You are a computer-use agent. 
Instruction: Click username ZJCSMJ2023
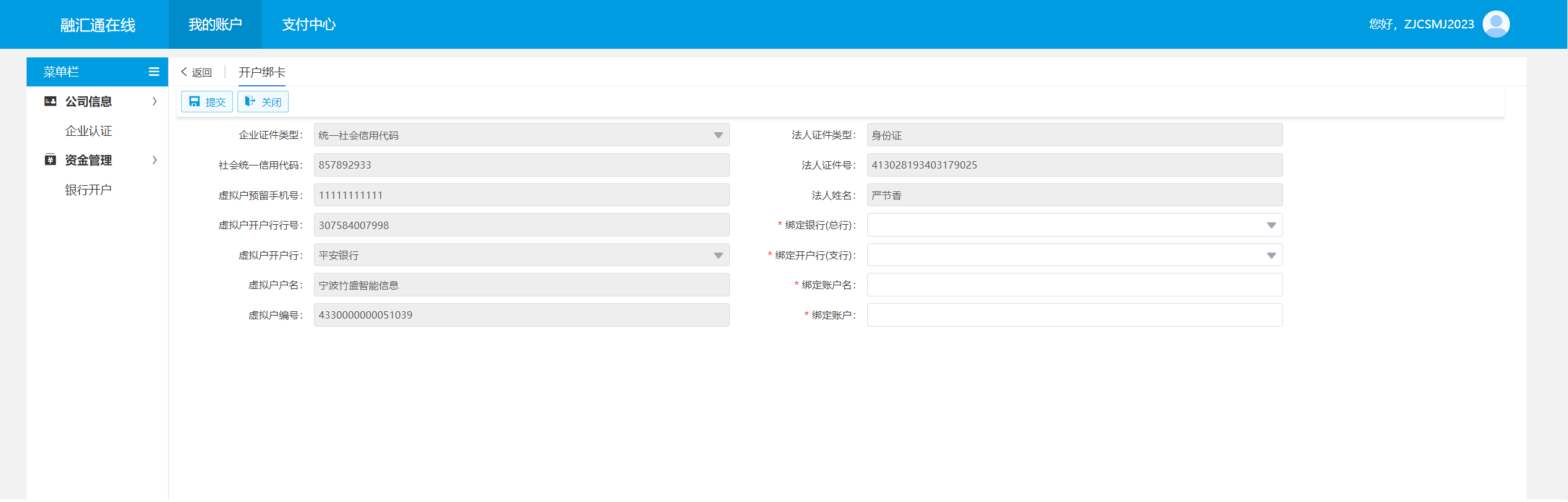pyautogui.click(x=1439, y=24)
